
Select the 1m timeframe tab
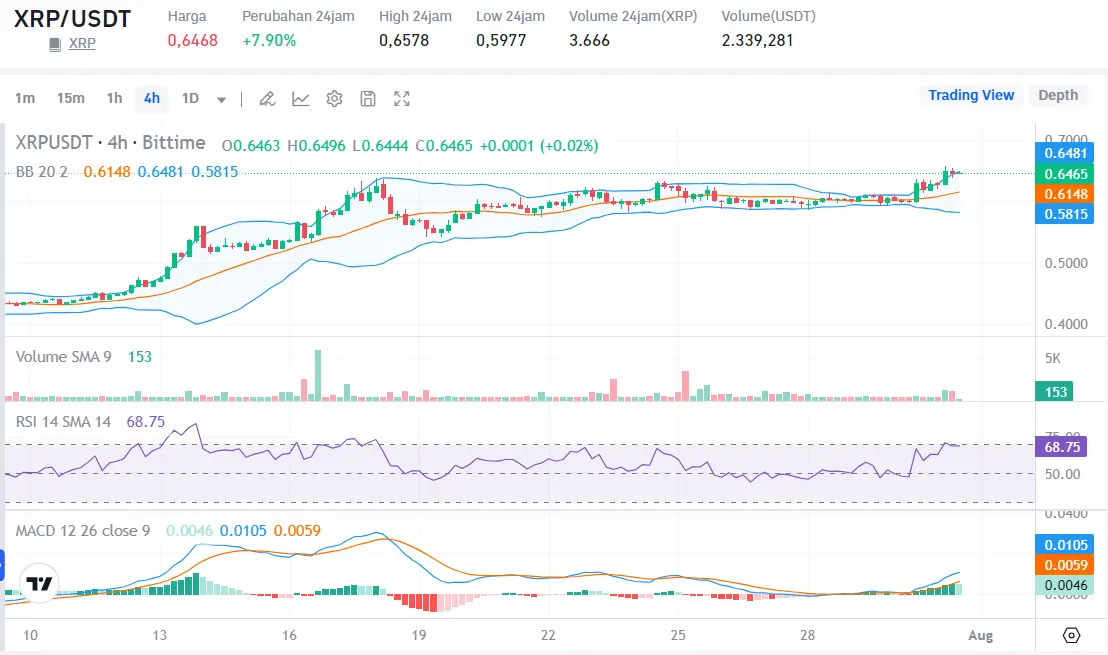24,98
